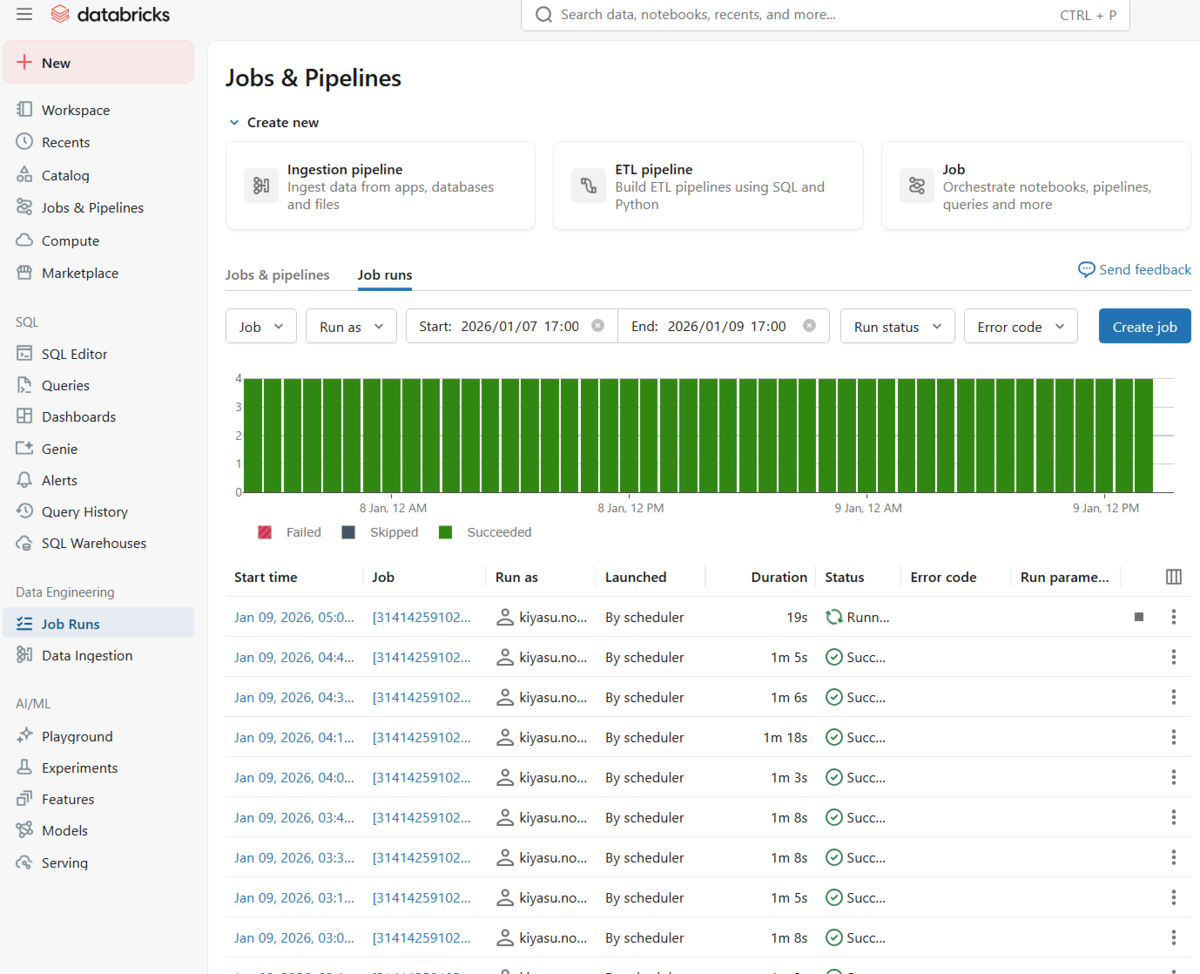Image resolution: width=1200 pixels, height=974 pixels.
Task: Select the Job creation card
Action: click(x=1036, y=186)
